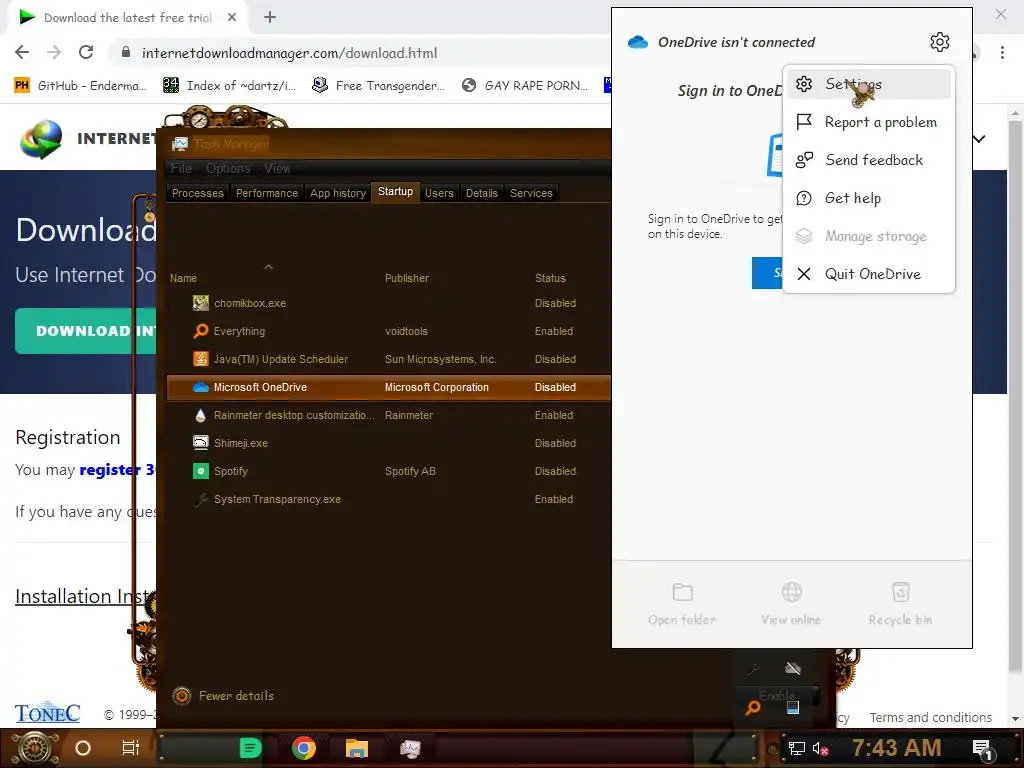Select Quit OneDrive
Screen dimensions: 1024x768
click(869, 274)
